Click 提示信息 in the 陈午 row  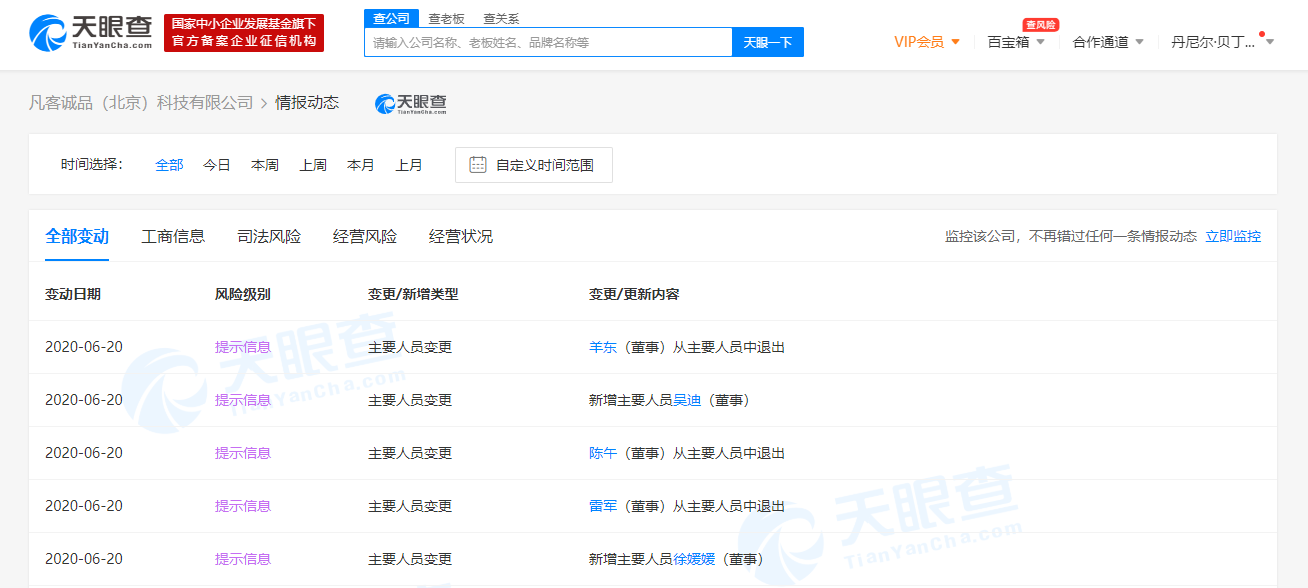click(x=243, y=453)
